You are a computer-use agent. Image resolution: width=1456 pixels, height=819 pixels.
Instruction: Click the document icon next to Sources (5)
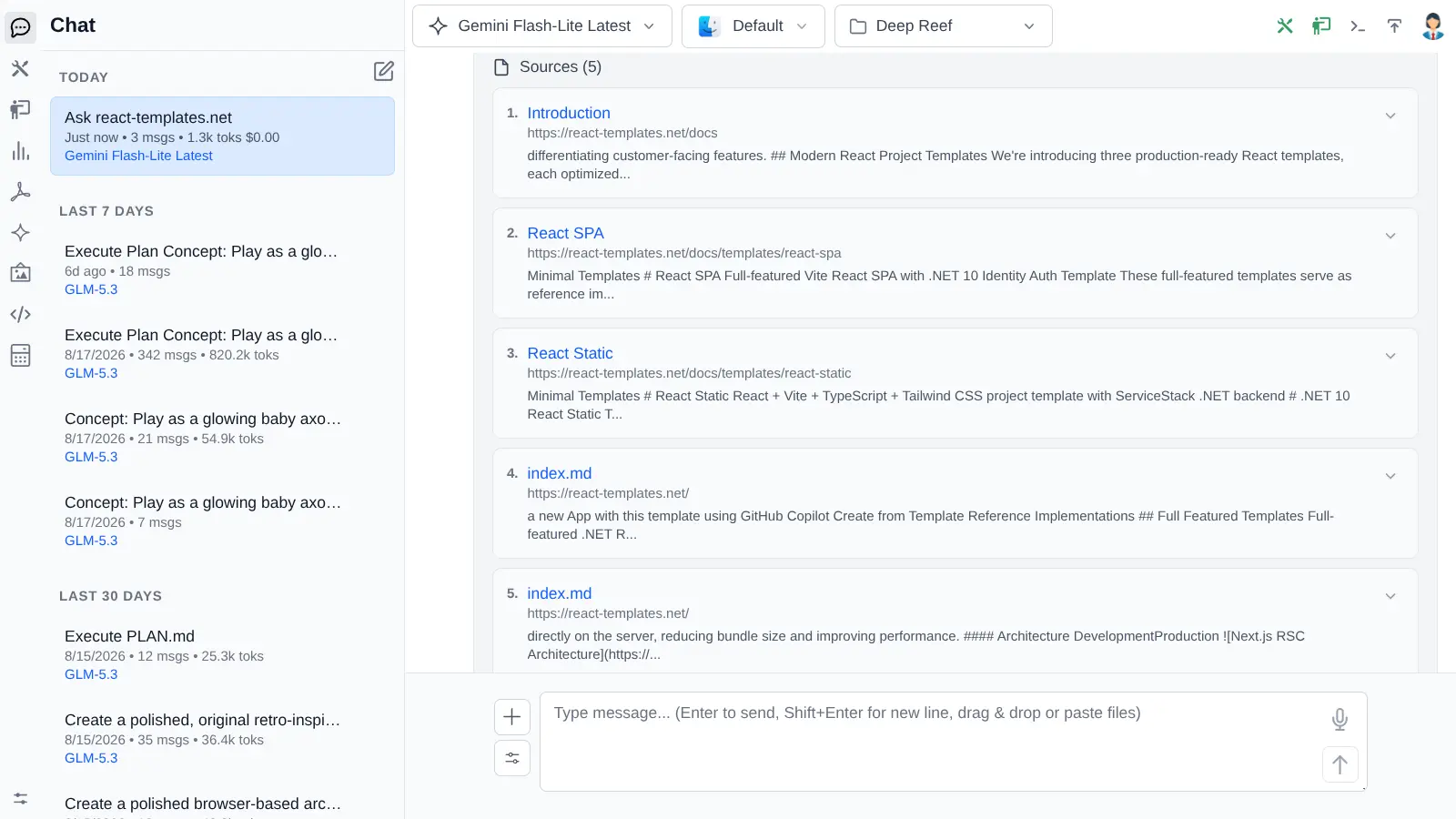[x=501, y=67]
